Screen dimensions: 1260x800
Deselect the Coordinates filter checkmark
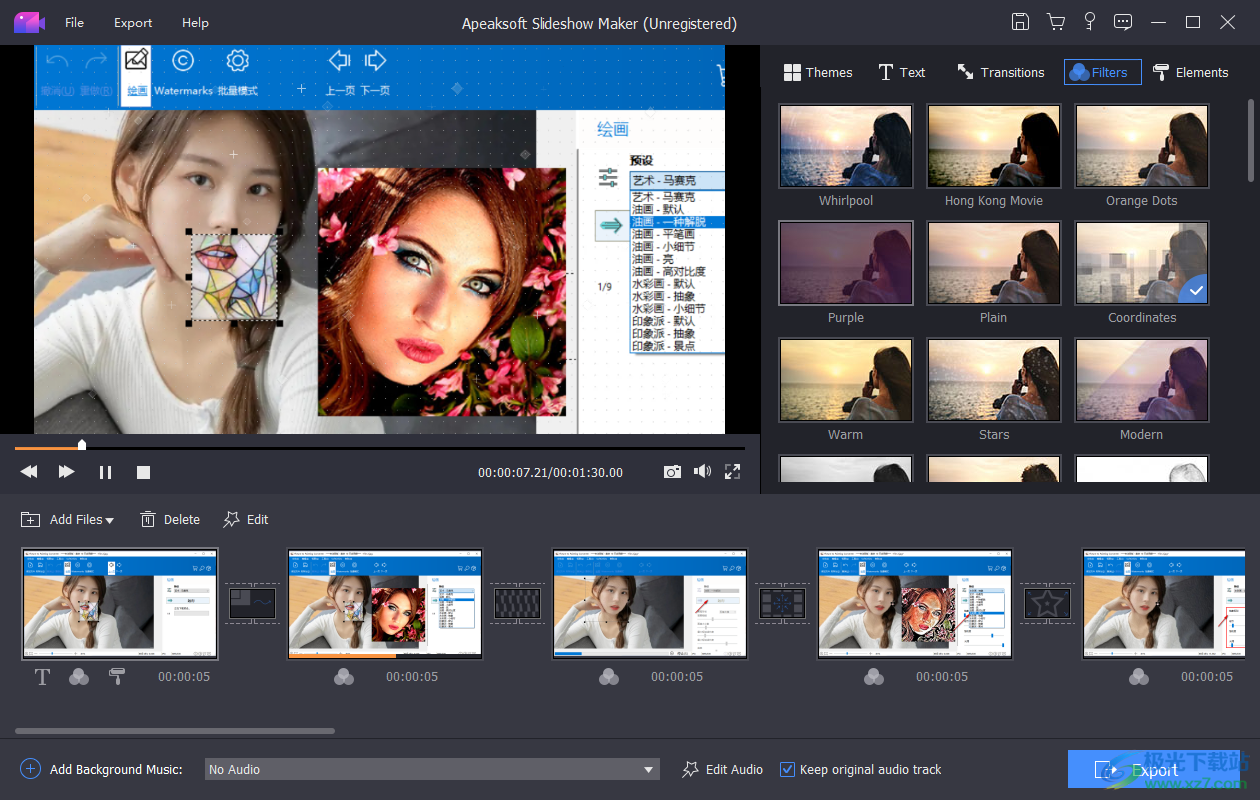tap(1195, 290)
